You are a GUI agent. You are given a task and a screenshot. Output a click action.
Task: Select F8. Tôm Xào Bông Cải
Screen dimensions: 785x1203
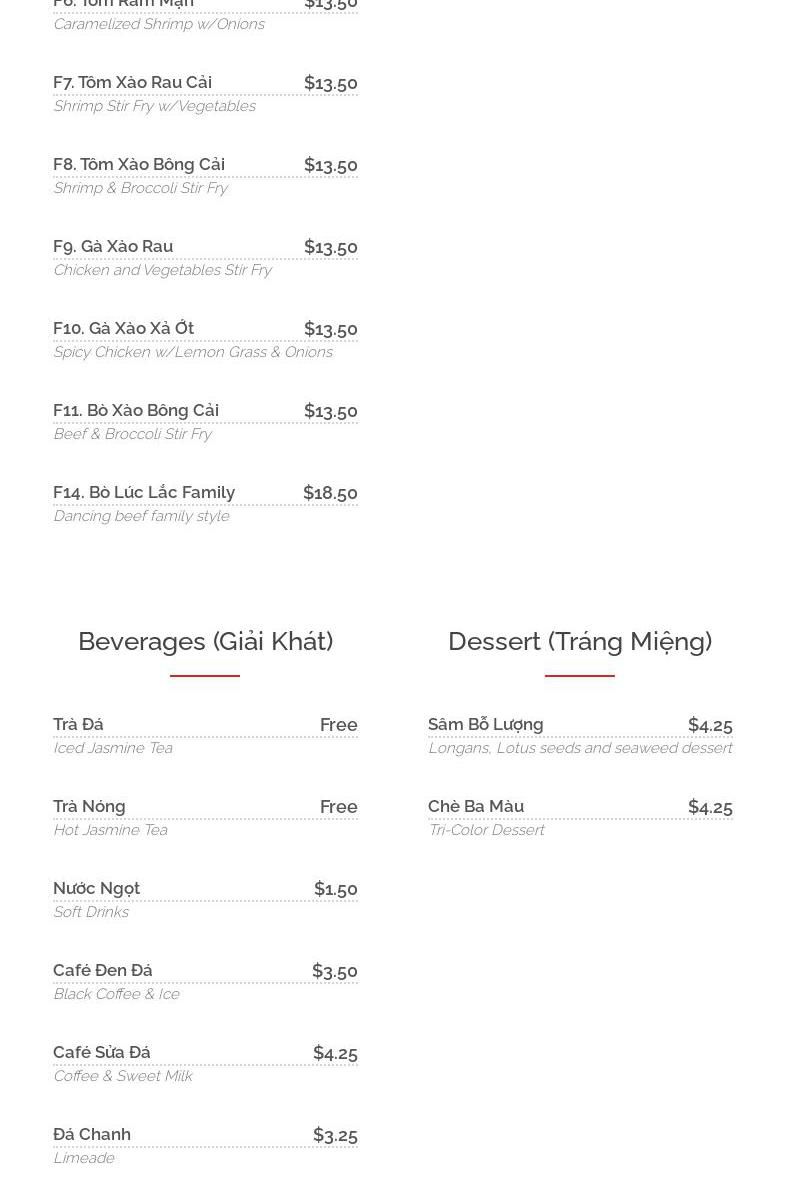(138, 164)
